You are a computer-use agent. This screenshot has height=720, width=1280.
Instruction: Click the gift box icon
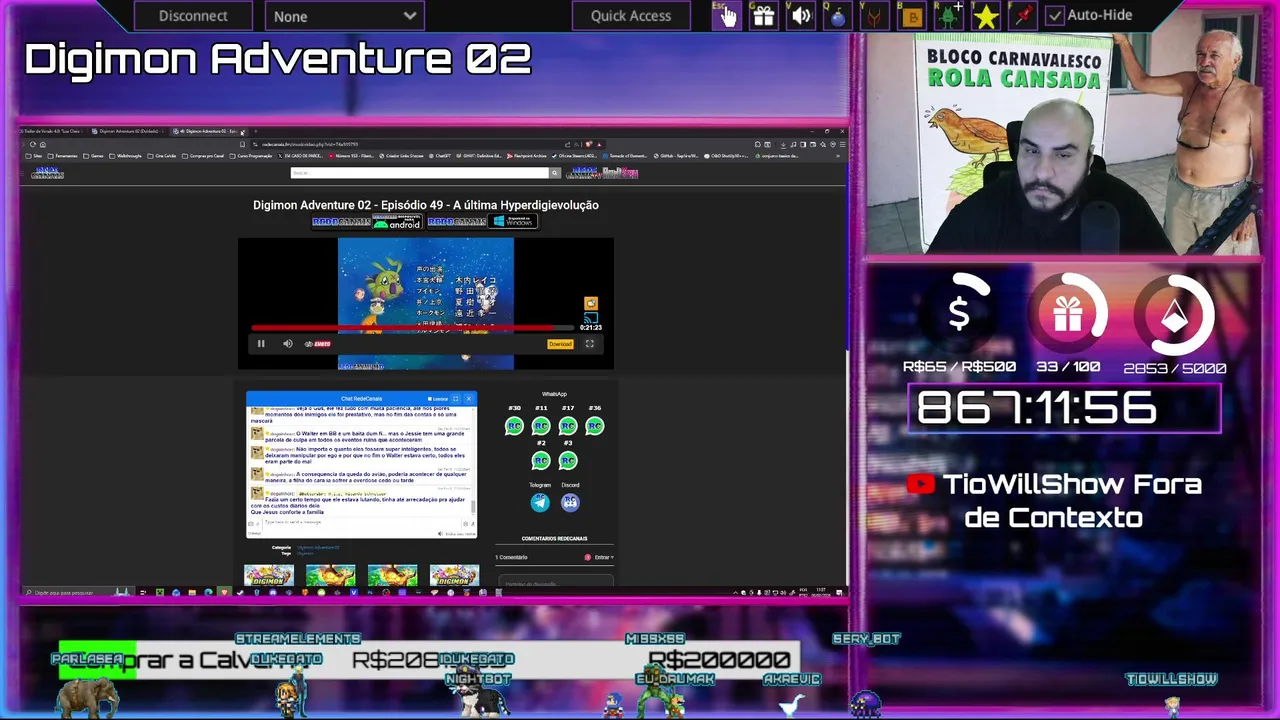click(763, 15)
